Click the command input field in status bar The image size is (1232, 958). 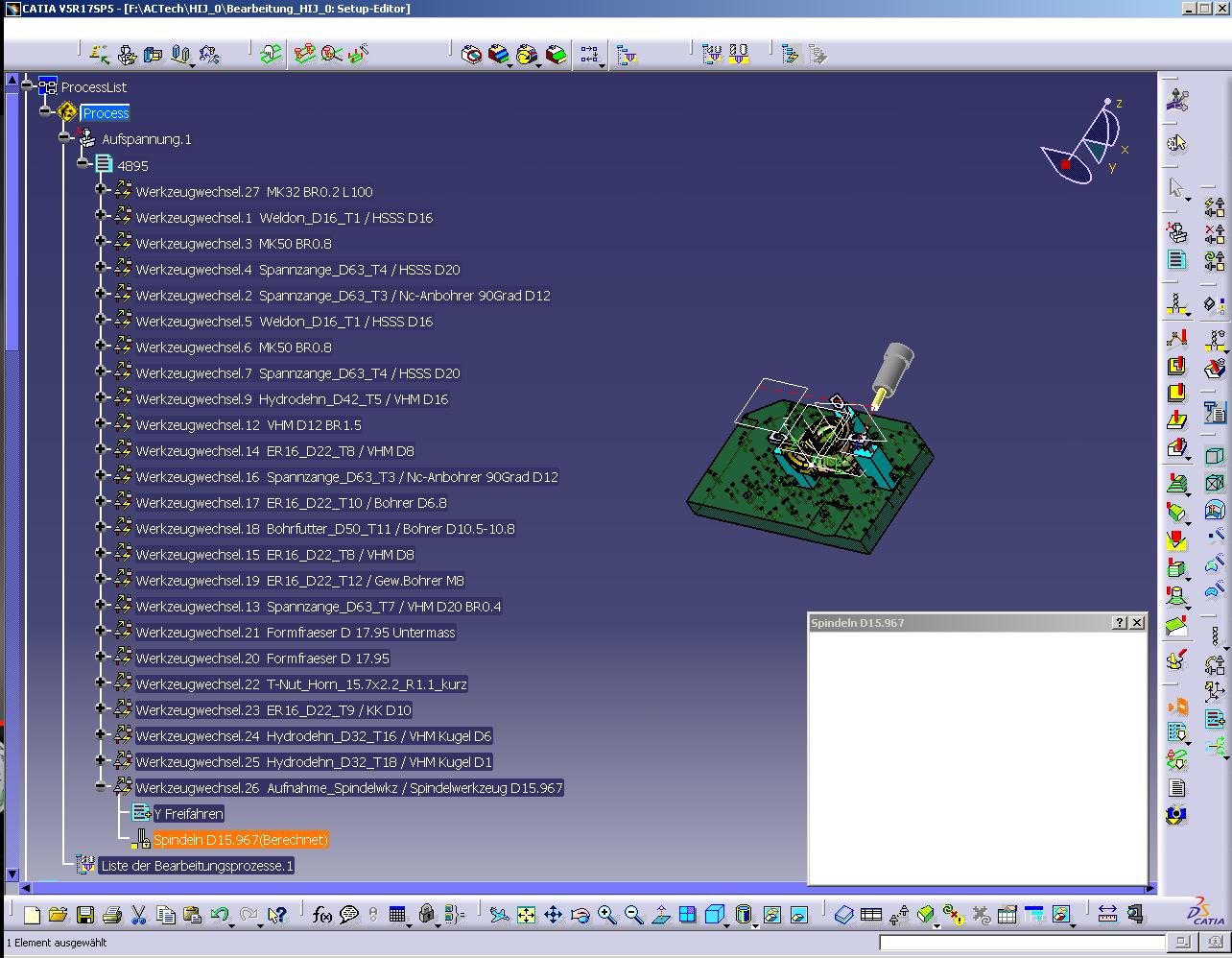pyautogui.click(x=1024, y=943)
